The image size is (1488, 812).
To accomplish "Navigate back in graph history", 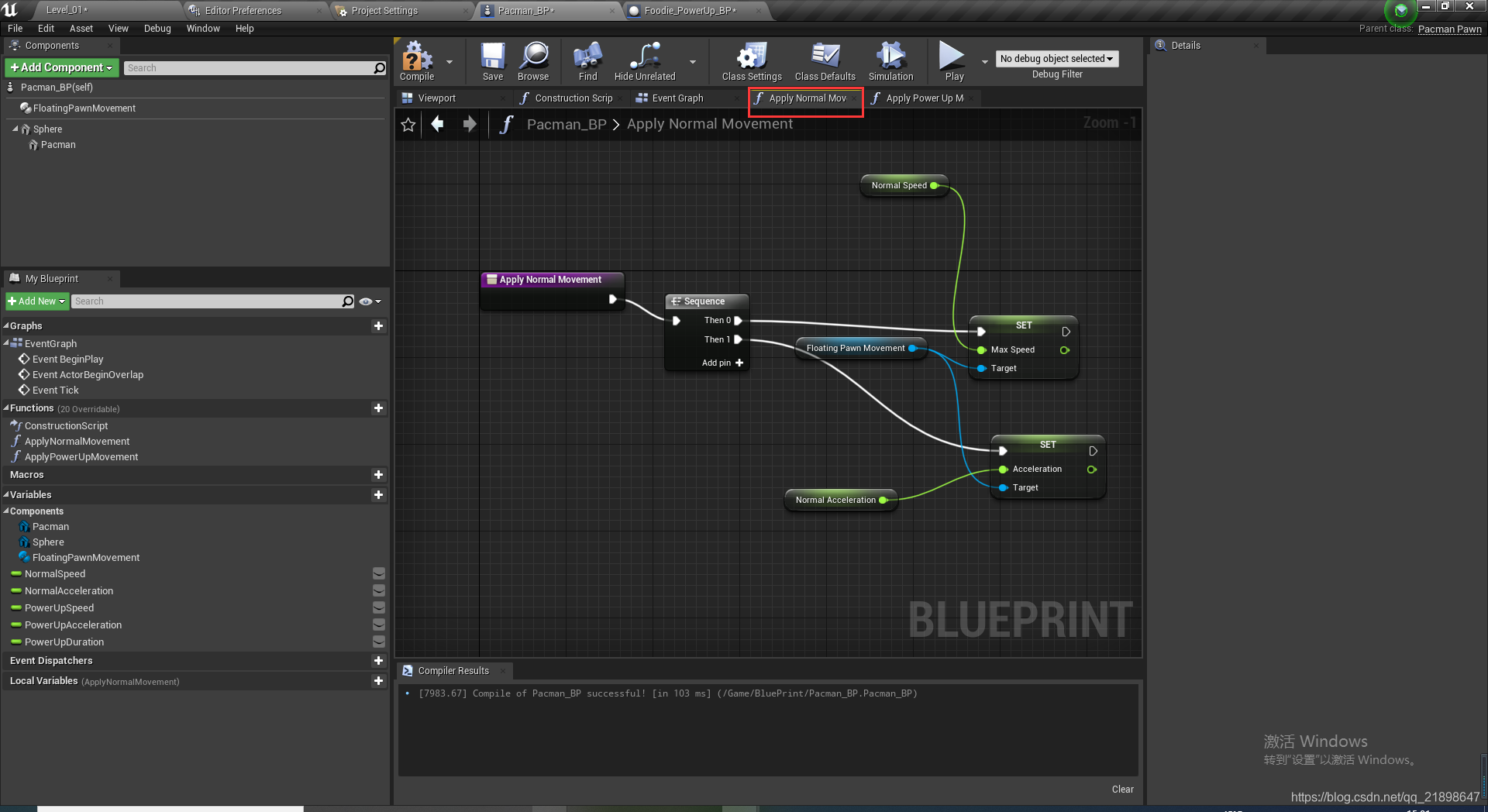I will click(438, 124).
